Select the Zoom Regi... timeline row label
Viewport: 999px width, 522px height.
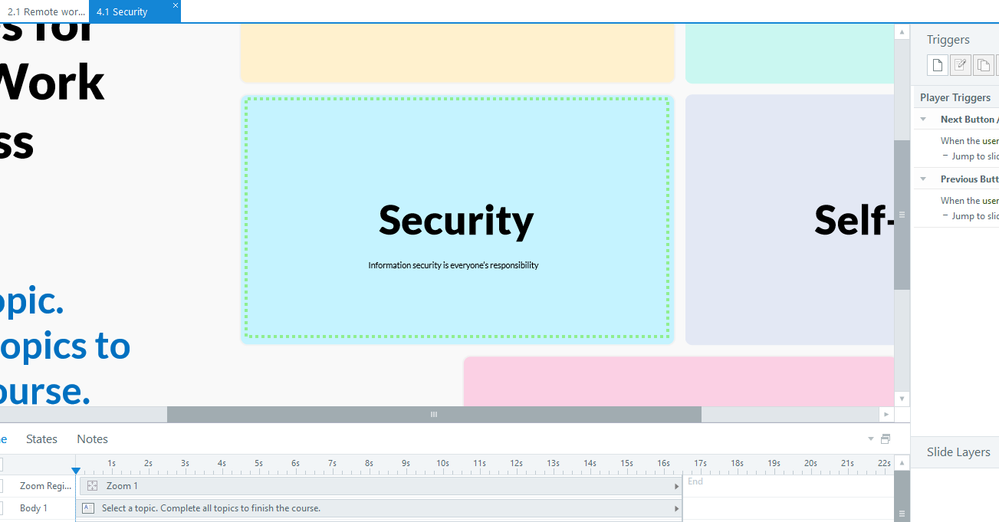pyautogui.click(x=45, y=486)
